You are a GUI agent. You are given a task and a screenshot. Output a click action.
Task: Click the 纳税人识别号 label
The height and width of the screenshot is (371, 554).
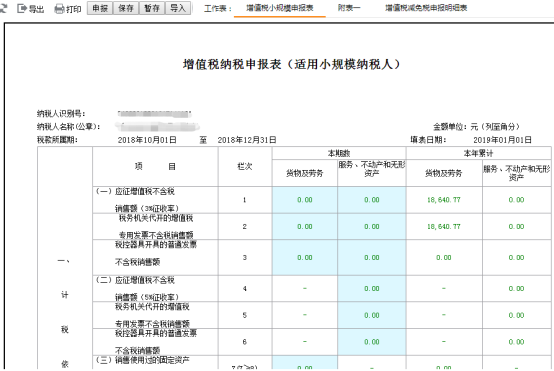61,114
